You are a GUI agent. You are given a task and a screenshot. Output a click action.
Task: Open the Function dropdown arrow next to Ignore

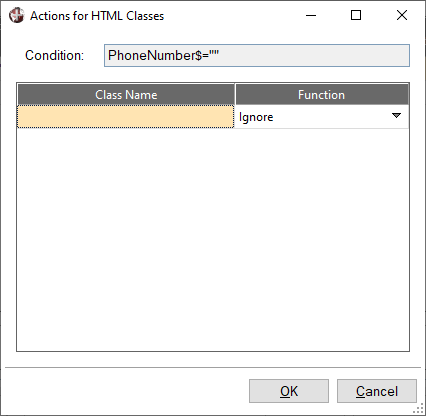pyautogui.click(x=396, y=116)
